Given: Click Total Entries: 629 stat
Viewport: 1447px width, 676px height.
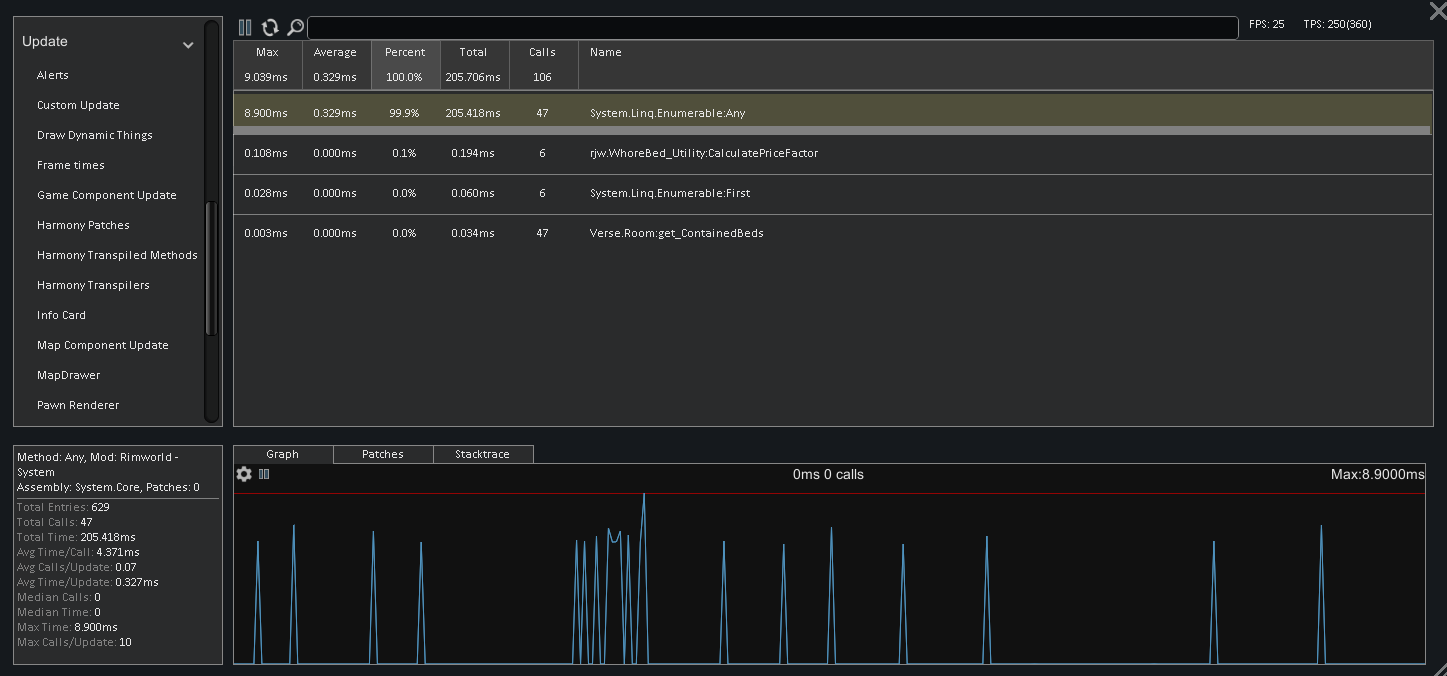Looking at the screenshot, I should click(63, 507).
